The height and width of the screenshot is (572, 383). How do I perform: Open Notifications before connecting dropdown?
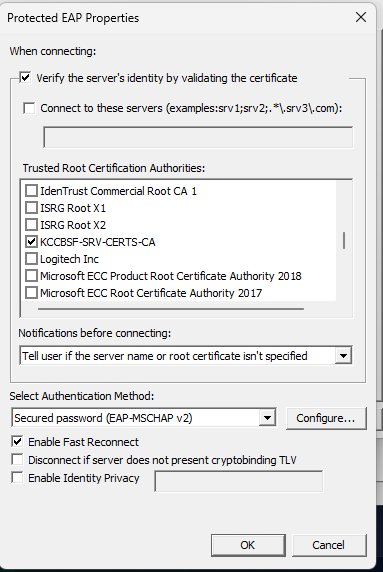[x=343, y=355]
